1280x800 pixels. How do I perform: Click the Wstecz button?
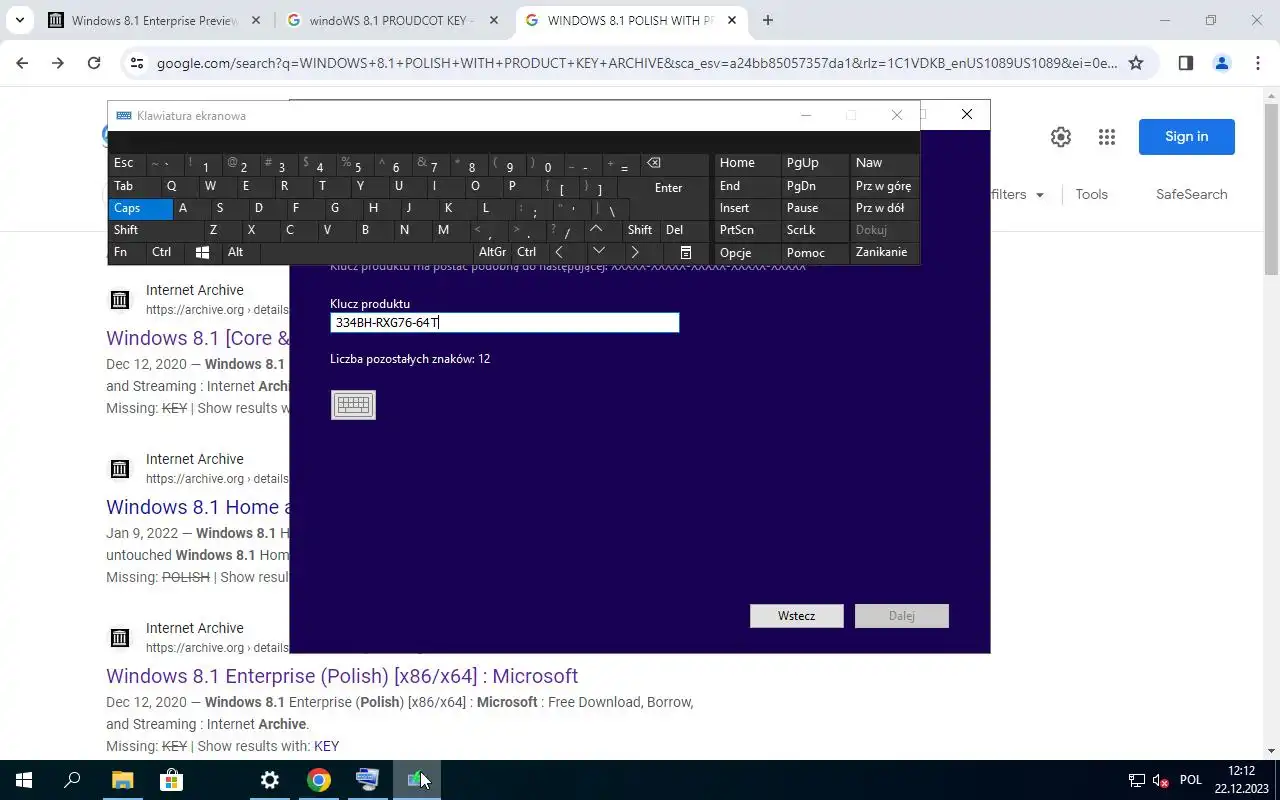797,616
